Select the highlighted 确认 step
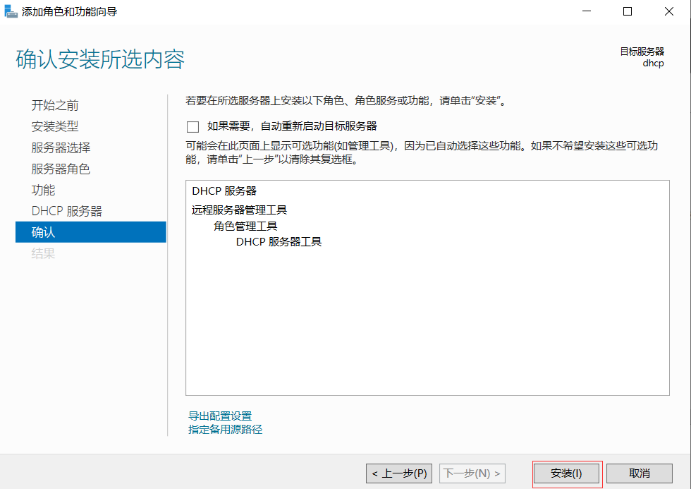Screen dimensions: 691x489 tap(91, 232)
